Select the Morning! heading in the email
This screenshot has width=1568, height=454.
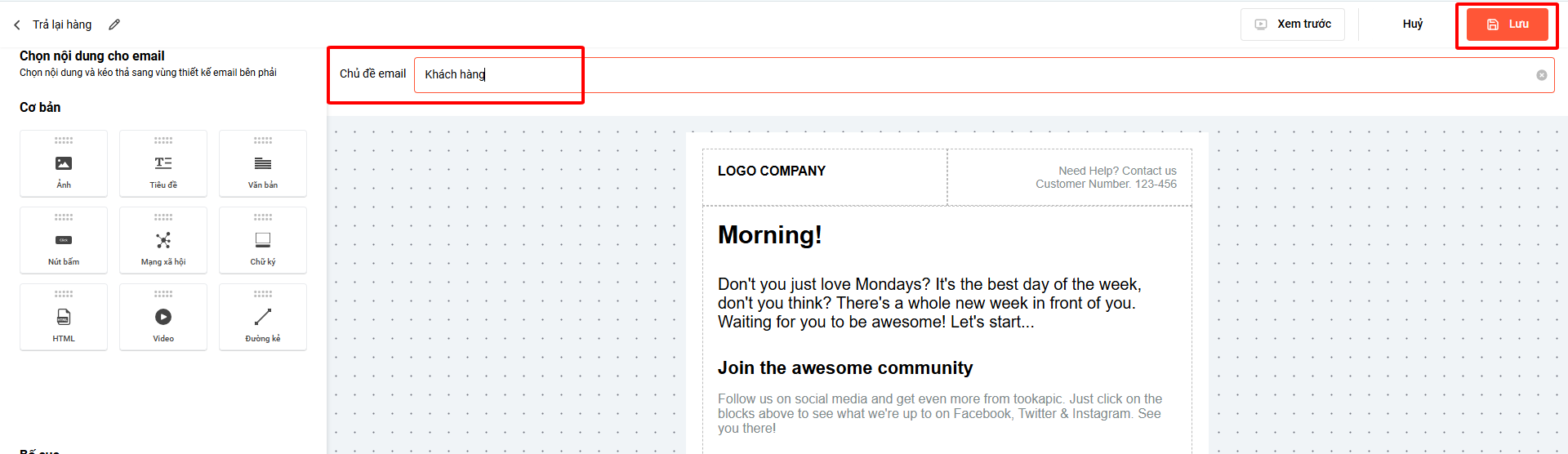(770, 235)
